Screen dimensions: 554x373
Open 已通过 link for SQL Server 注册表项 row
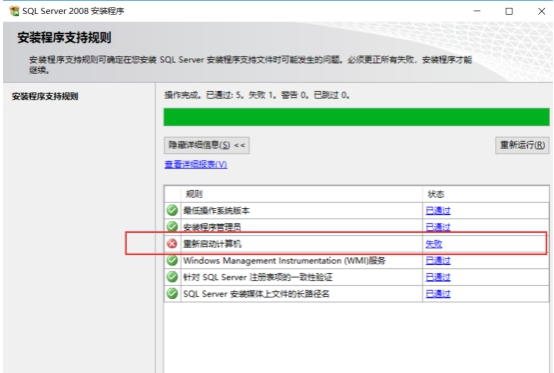(x=438, y=277)
